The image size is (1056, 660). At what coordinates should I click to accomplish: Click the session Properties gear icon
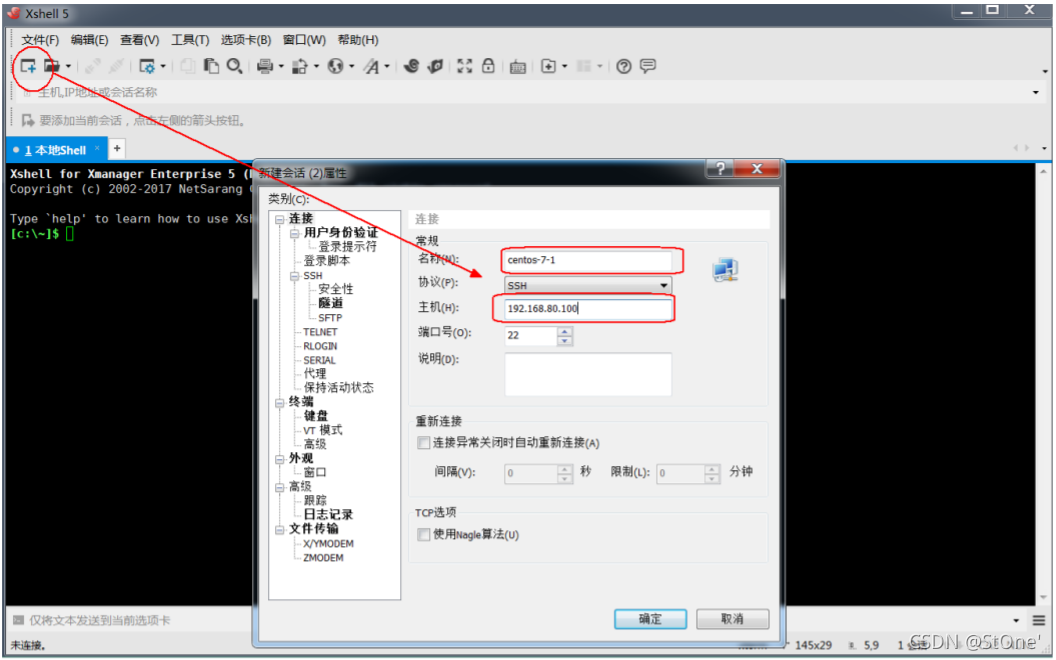146,66
